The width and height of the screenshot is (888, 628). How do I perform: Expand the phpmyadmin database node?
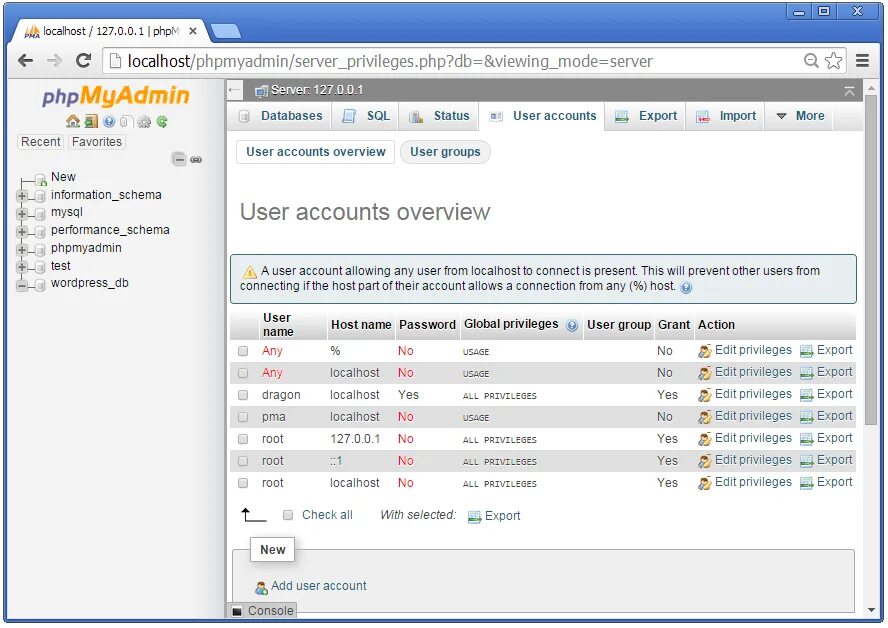pos(22,250)
